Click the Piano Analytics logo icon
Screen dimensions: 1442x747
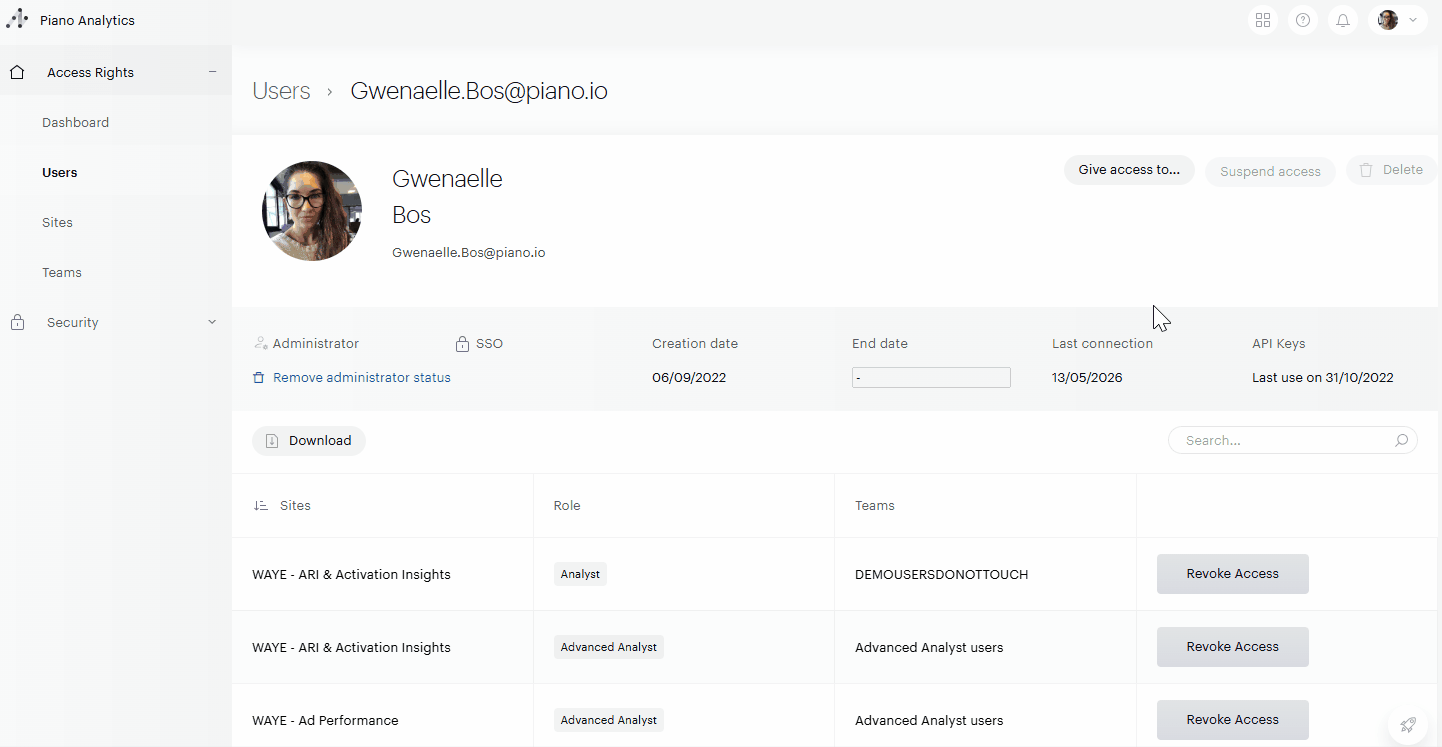pyautogui.click(x=17, y=20)
